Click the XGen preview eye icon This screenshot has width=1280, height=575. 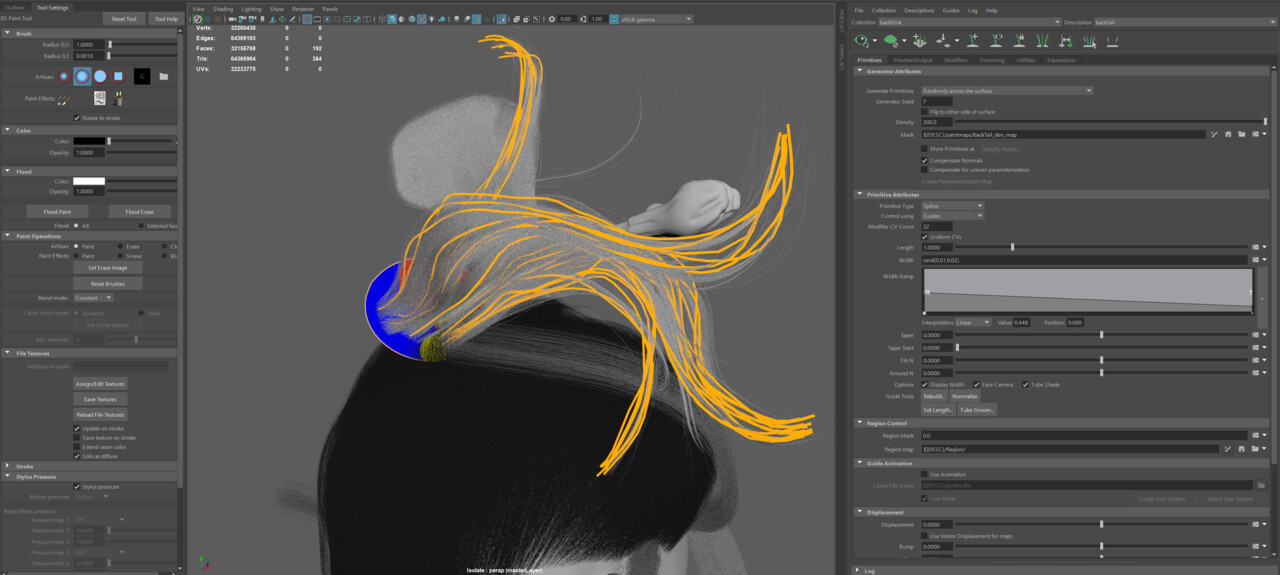point(861,40)
